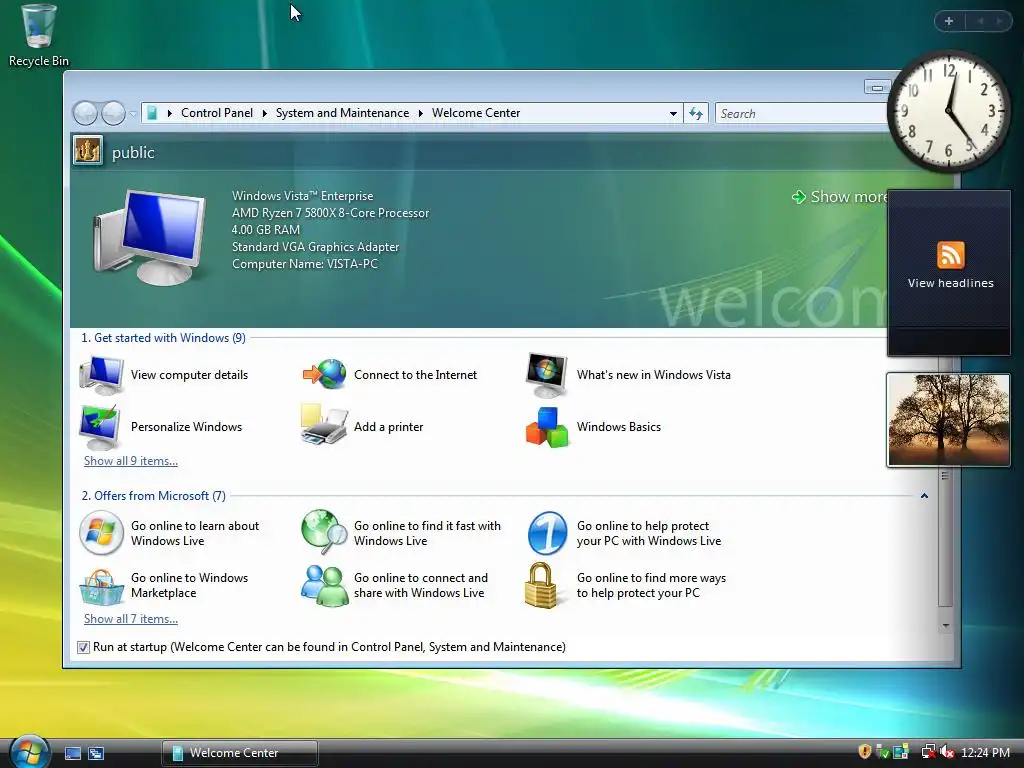Select the find it fast magnifier globe icon
The height and width of the screenshot is (768, 1024).
324,532
